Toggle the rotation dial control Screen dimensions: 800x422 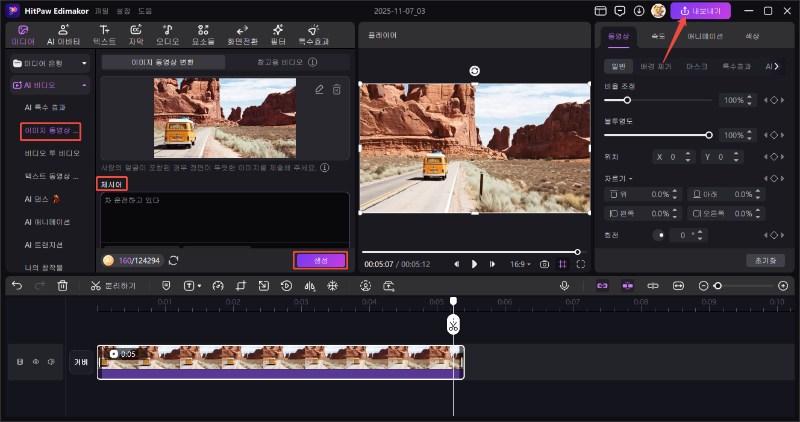pyautogui.click(x=659, y=235)
